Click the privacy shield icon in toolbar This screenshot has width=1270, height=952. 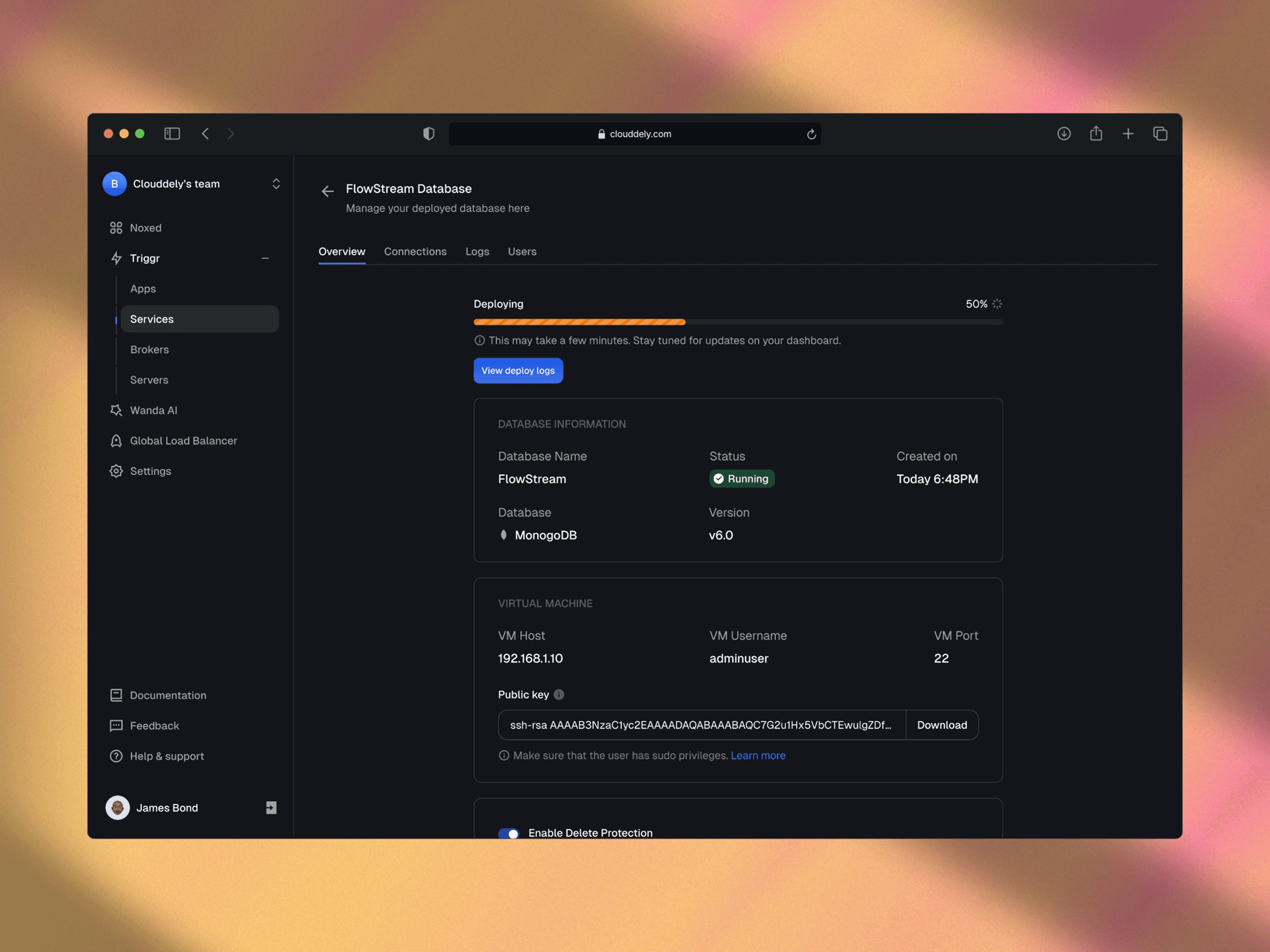pos(428,134)
